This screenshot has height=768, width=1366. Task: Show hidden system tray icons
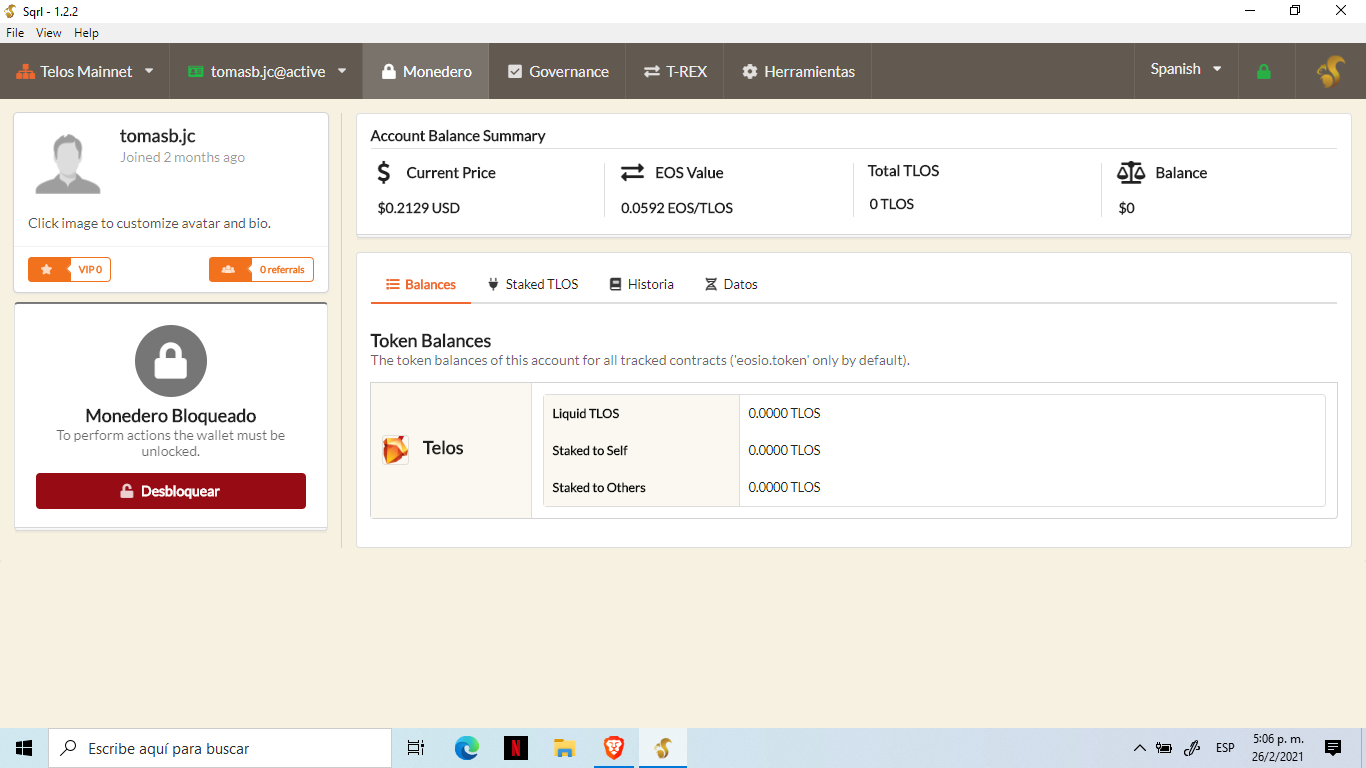tap(1139, 748)
